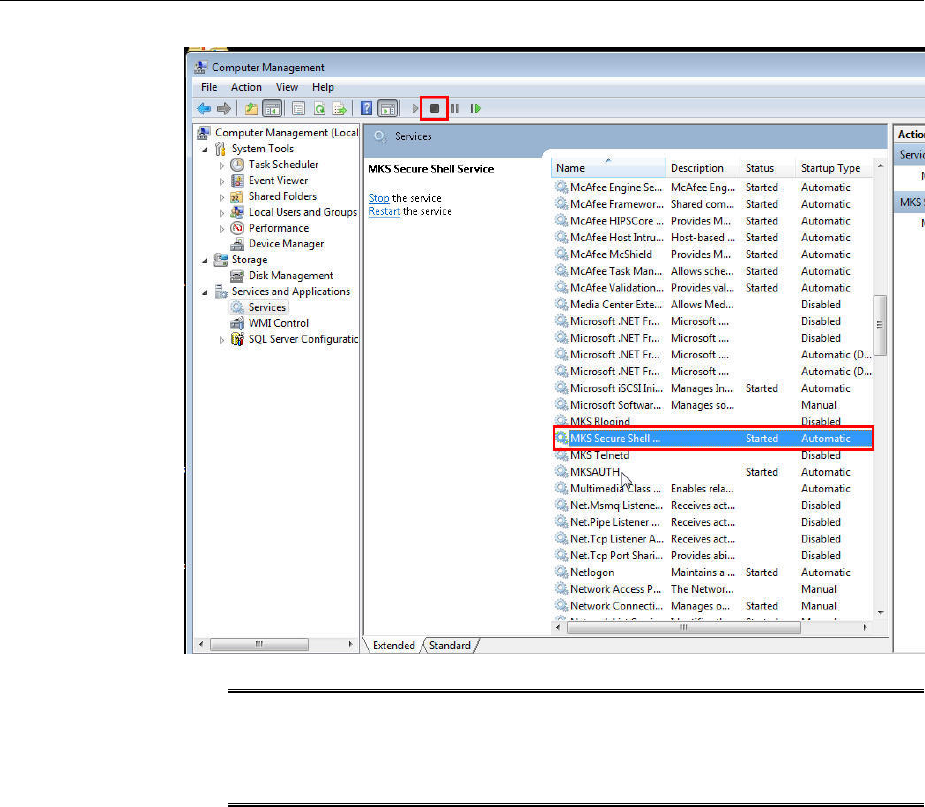Click services list scroll down arrow

tap(880, 613)
